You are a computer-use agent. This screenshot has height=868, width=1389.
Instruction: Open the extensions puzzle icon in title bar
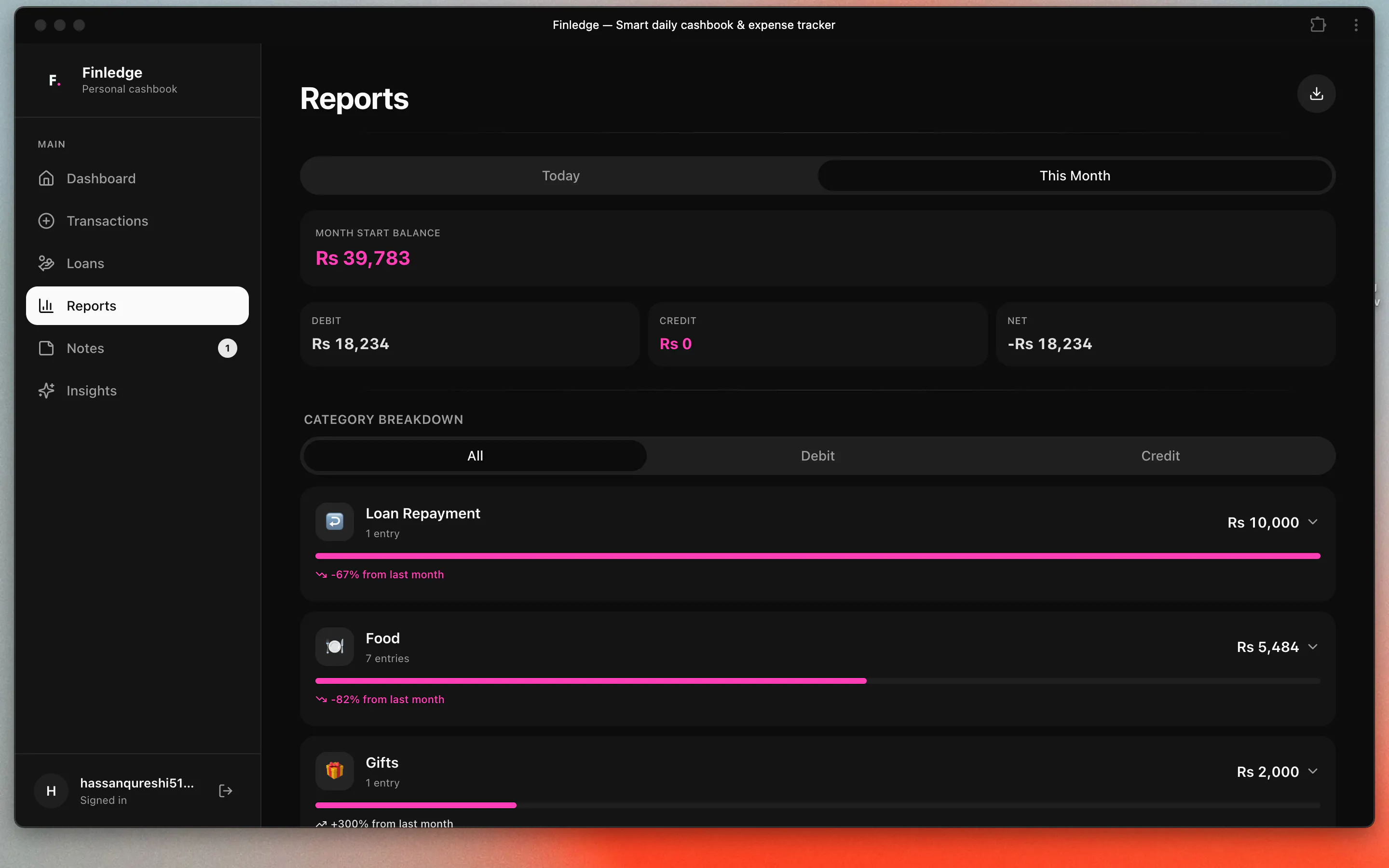pyautogui.click(x=1318, y=25)
